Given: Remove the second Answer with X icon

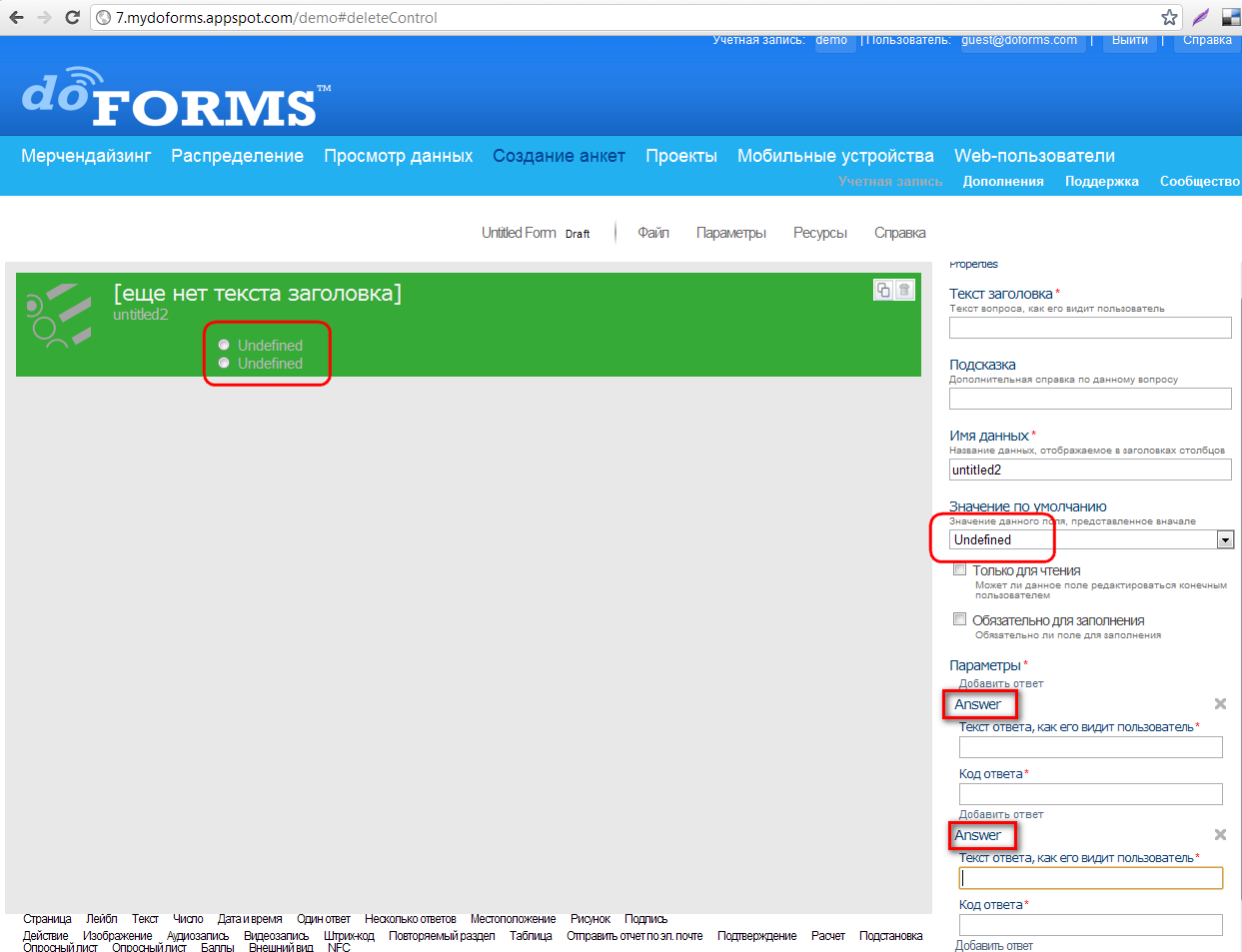Looking at the screenshot, I should pyautogui.click(x=1220, y=835).
